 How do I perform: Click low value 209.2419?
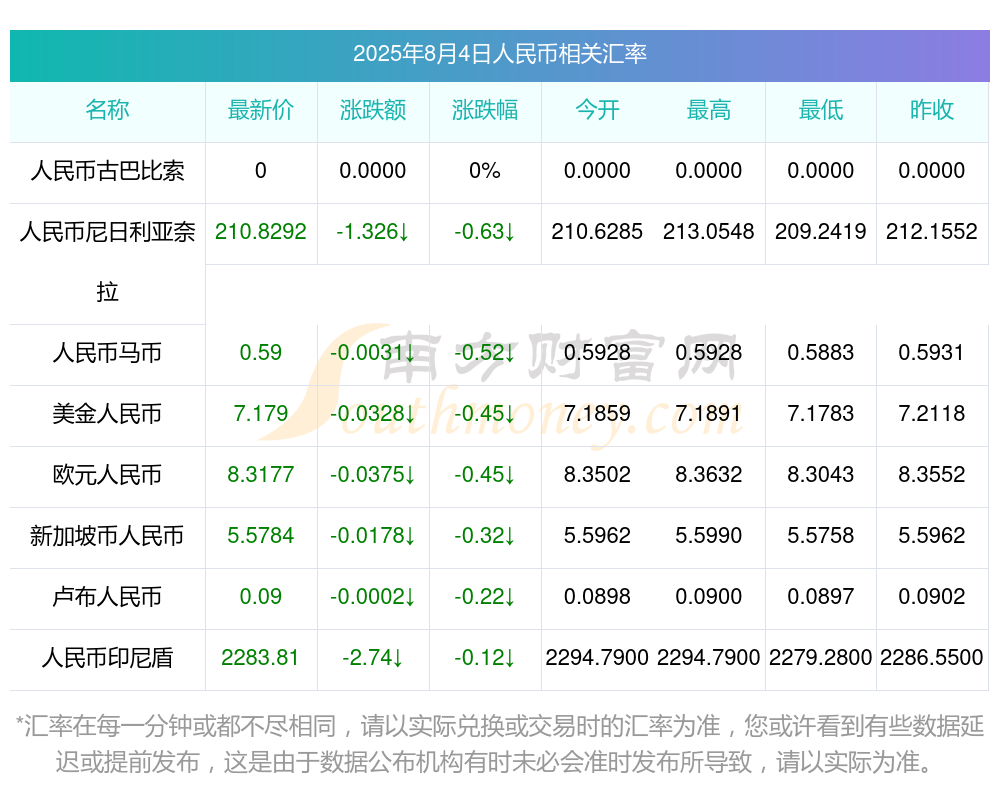click(821, 232)
